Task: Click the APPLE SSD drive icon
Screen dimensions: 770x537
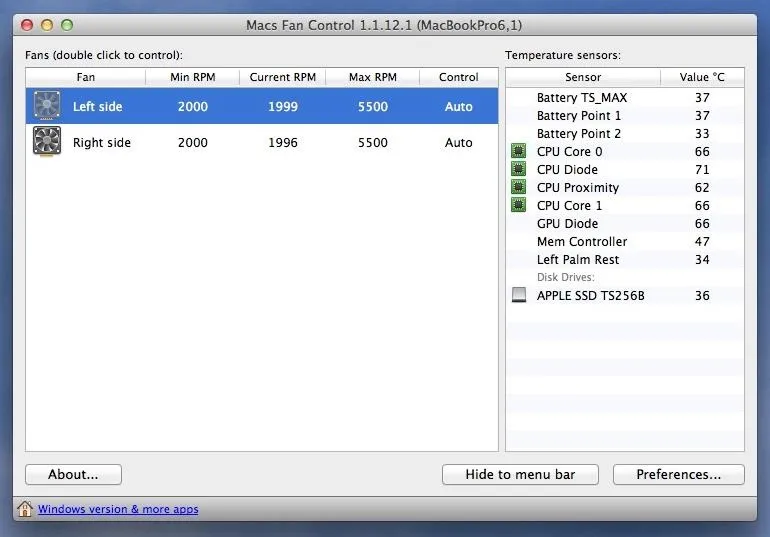Action: point(519,296)
